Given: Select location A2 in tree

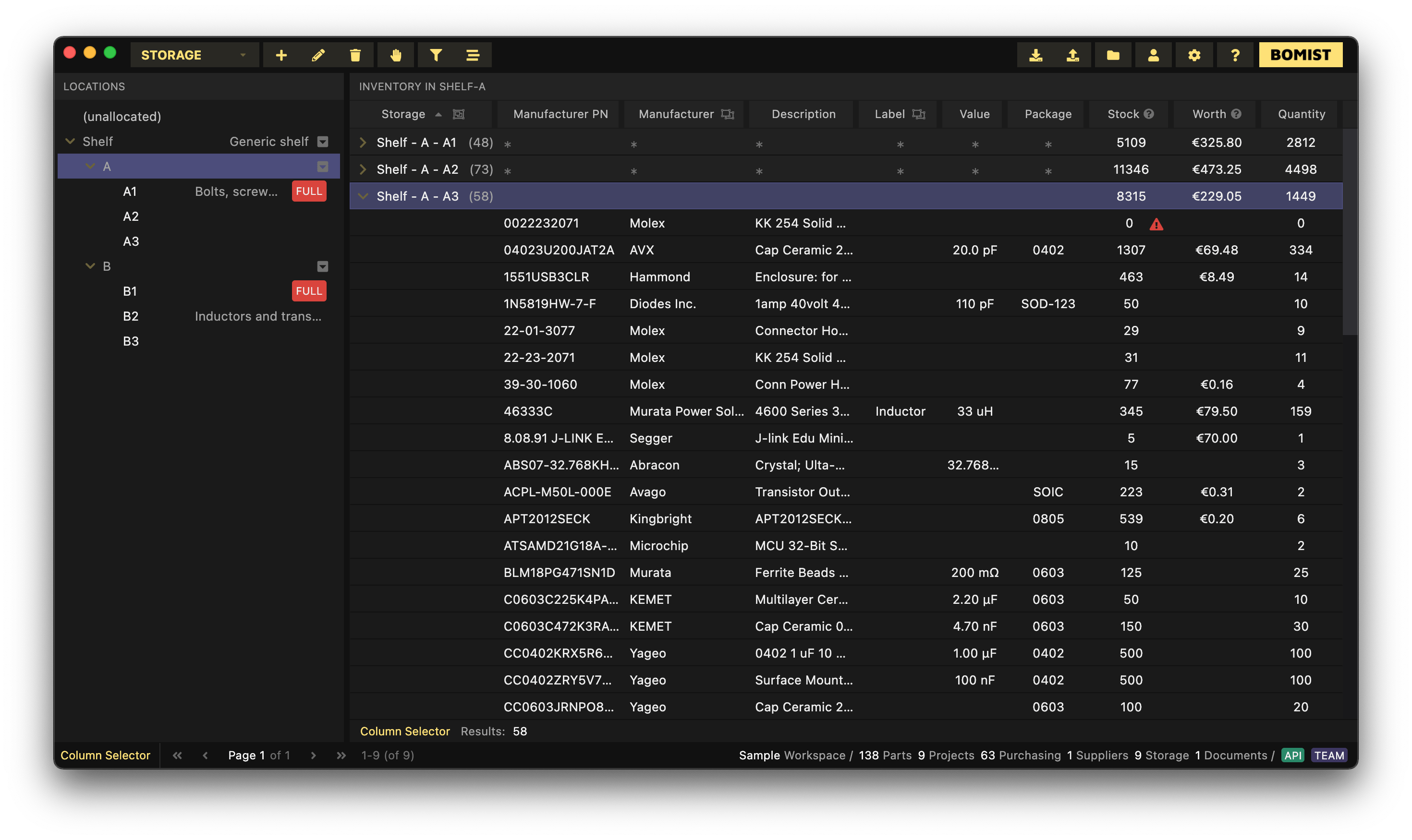Looking at the screenshot, I should [x=199, y=216].
